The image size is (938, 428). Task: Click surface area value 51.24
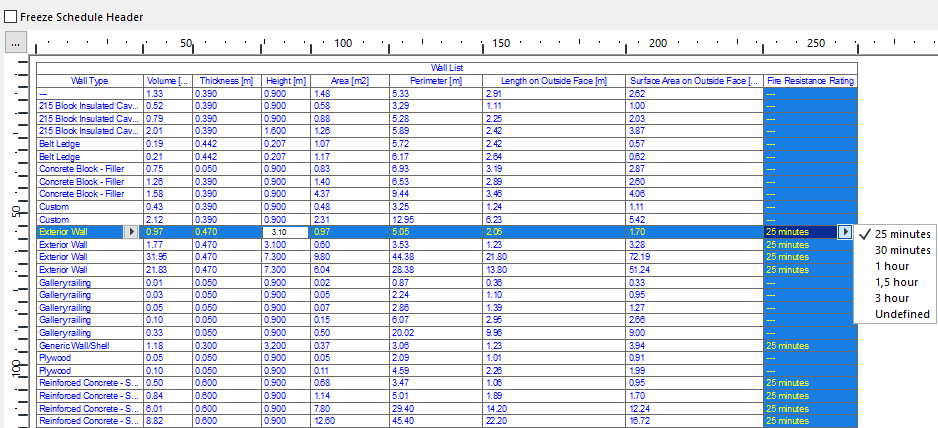pyautogui.click(x=638, y=270)
